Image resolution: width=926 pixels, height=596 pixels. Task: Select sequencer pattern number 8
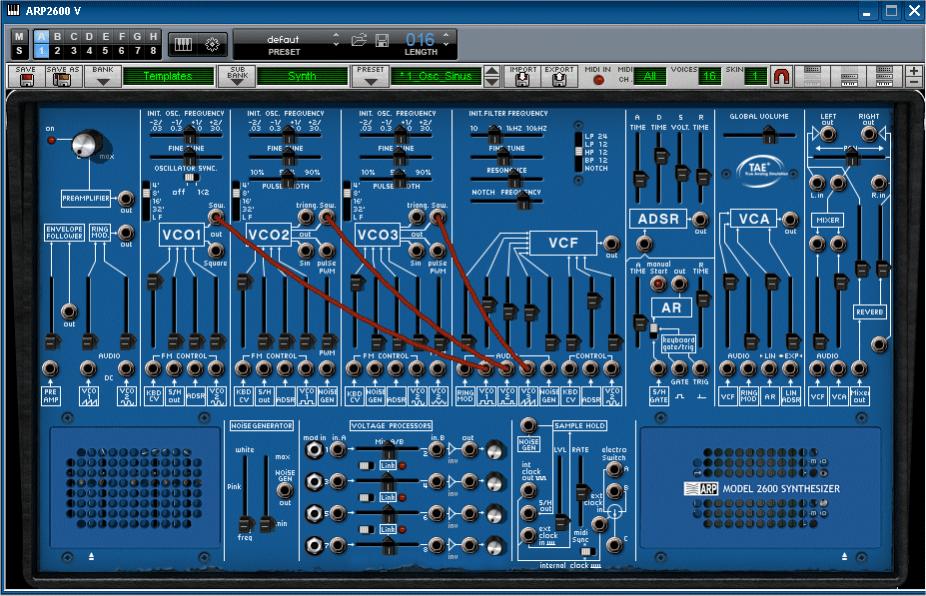(x=153, y=51)
